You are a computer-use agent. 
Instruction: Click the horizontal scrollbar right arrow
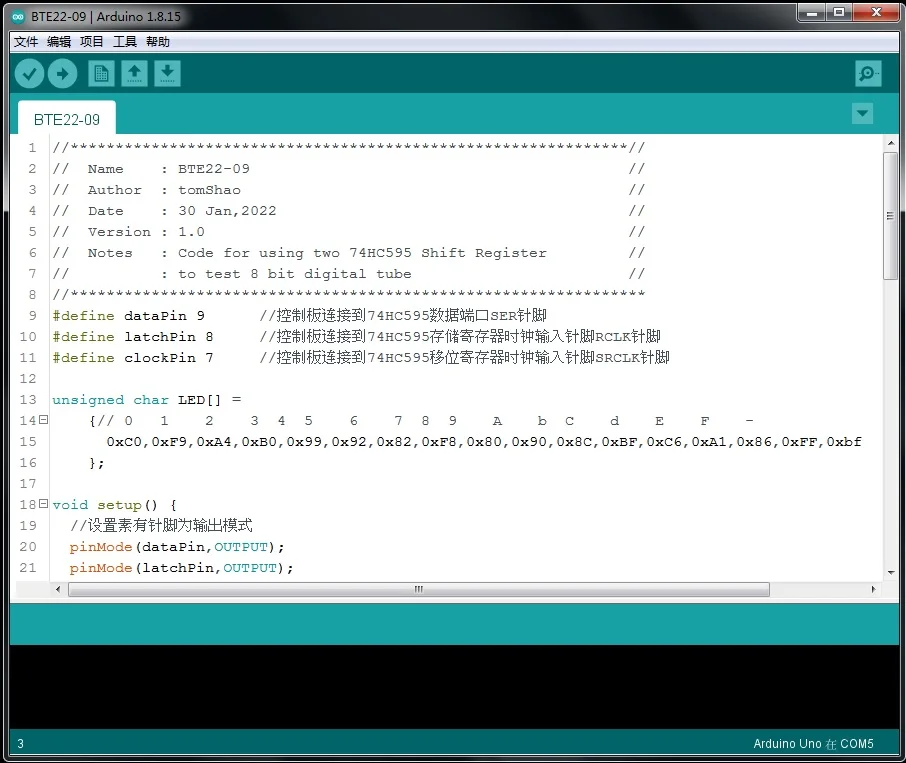(x=874, y=590)
